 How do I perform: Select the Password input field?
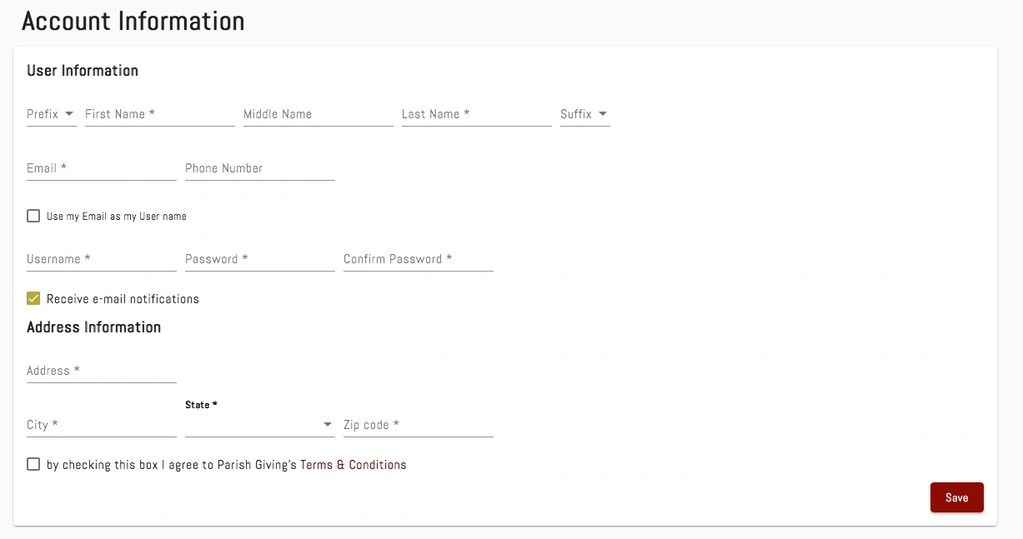(259, 259)
